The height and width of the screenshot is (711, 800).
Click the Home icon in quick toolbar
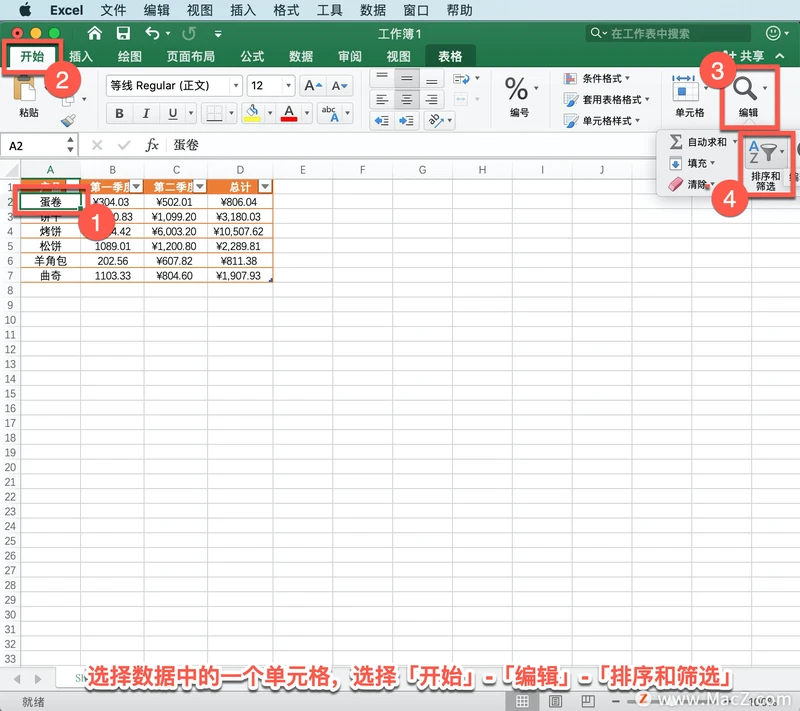95,34
